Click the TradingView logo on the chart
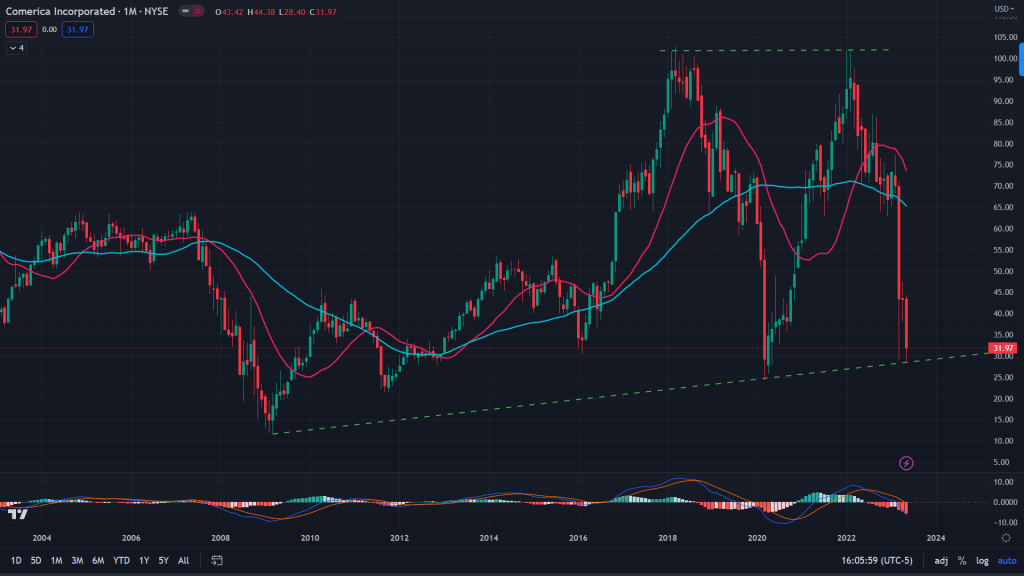Image resolution: width=1024 pixels, height=576 pixels. click(17, 514)
